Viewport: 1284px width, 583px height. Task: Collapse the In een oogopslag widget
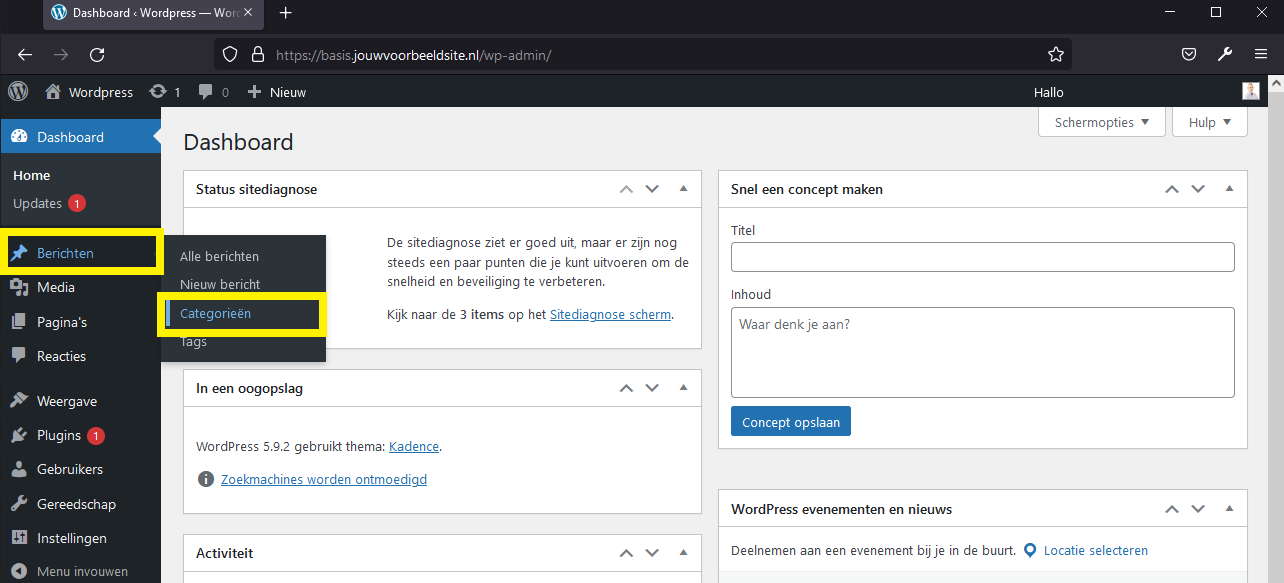coord(683,388)
